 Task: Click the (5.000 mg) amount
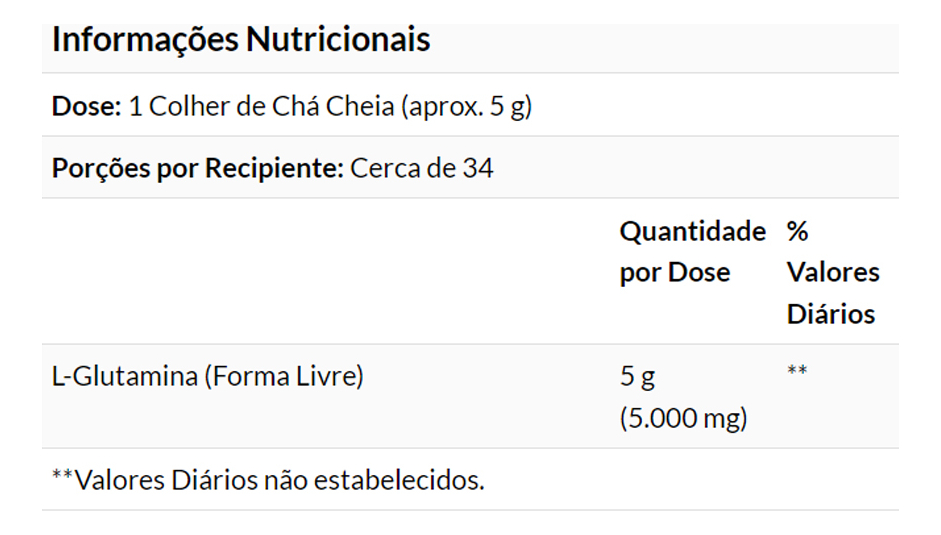[683, 418]
